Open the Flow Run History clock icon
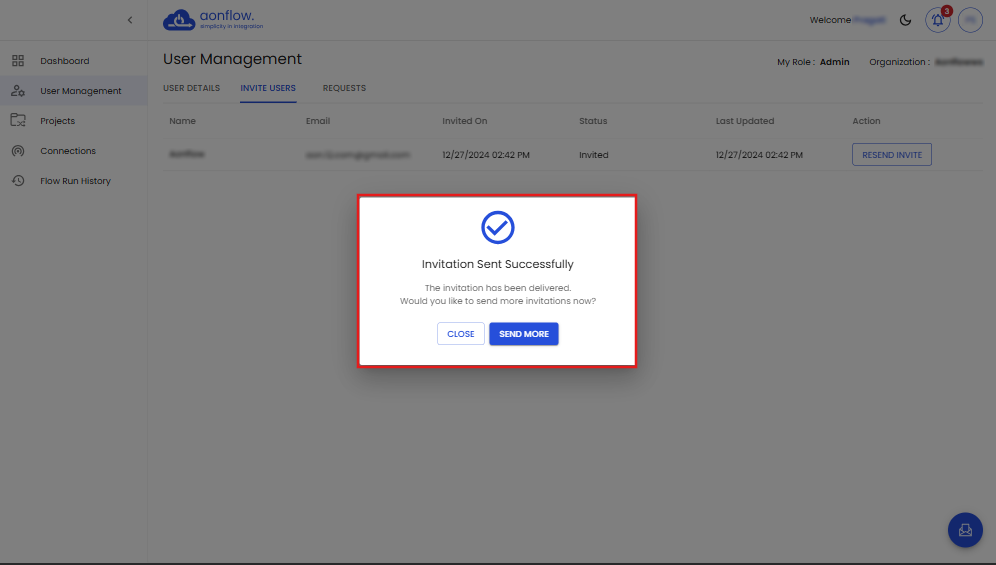The height and width of the screenshot is (565, 996). point(18,181)
